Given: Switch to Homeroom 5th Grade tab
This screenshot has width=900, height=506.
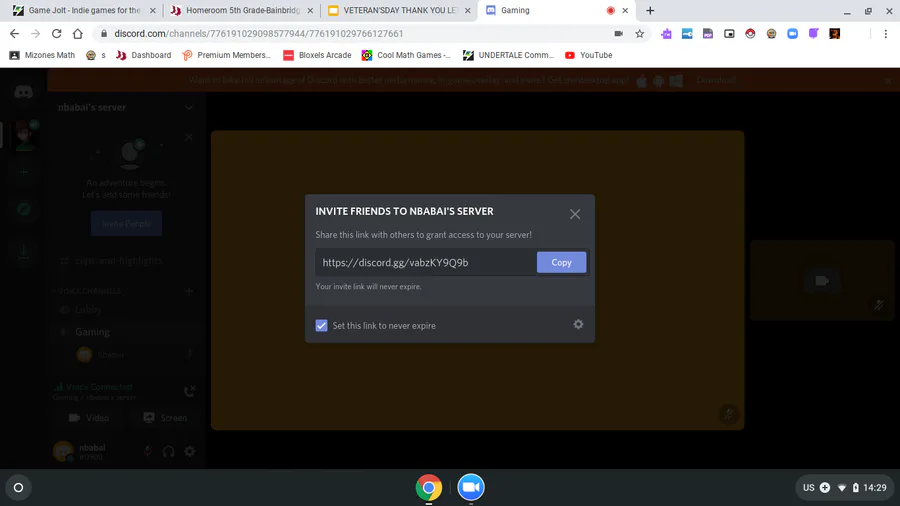Looking at the screenshot, I should click(x=242, y=10).
